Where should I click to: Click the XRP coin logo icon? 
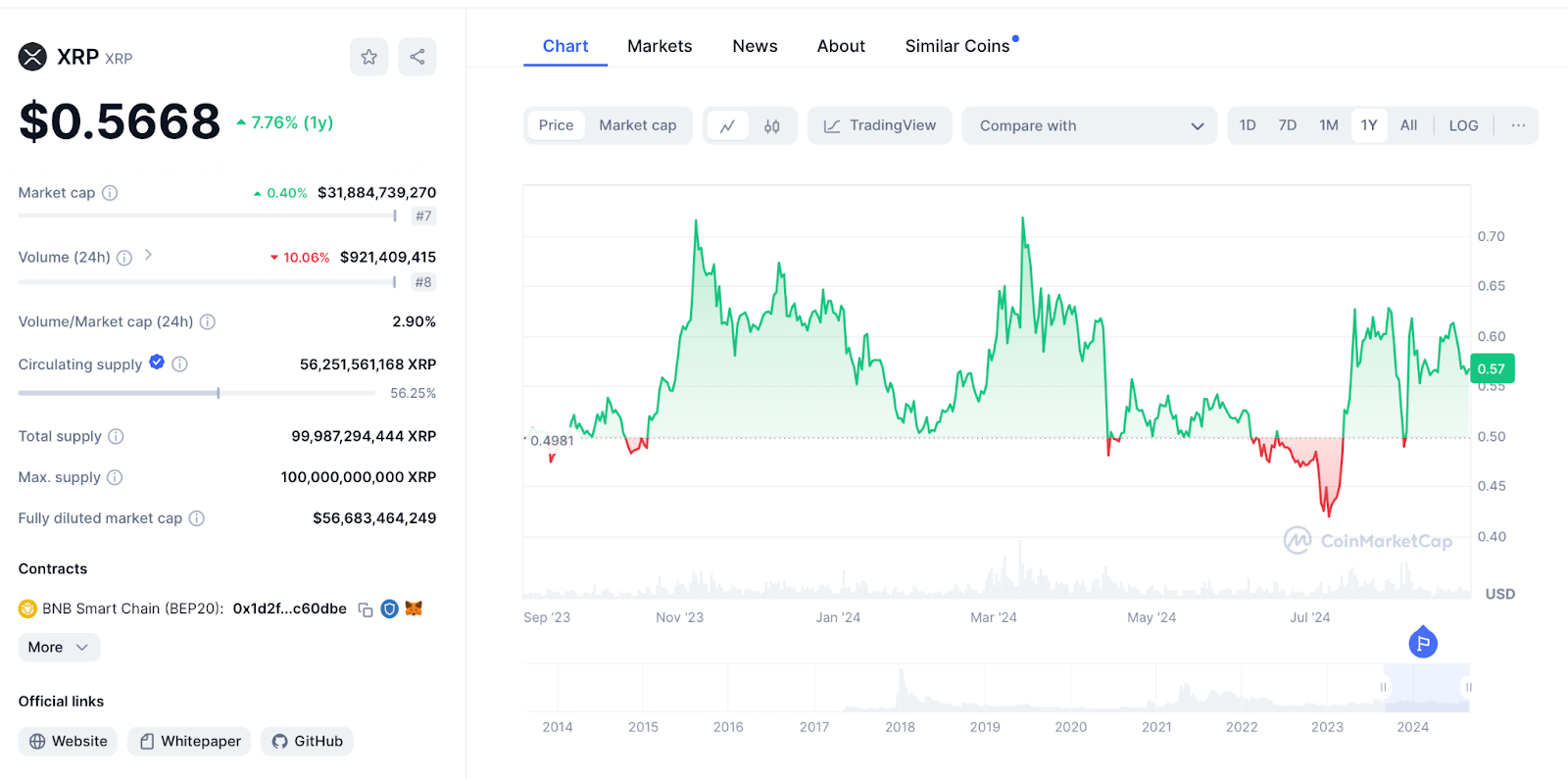pos(32,57)
